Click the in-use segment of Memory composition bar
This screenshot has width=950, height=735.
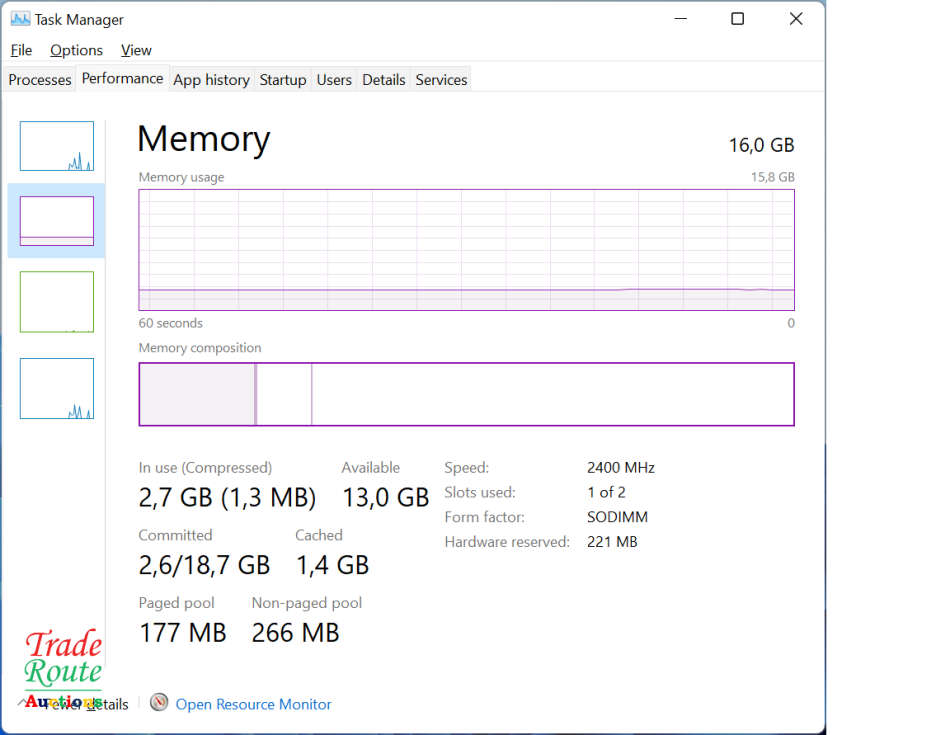(197, 394)
